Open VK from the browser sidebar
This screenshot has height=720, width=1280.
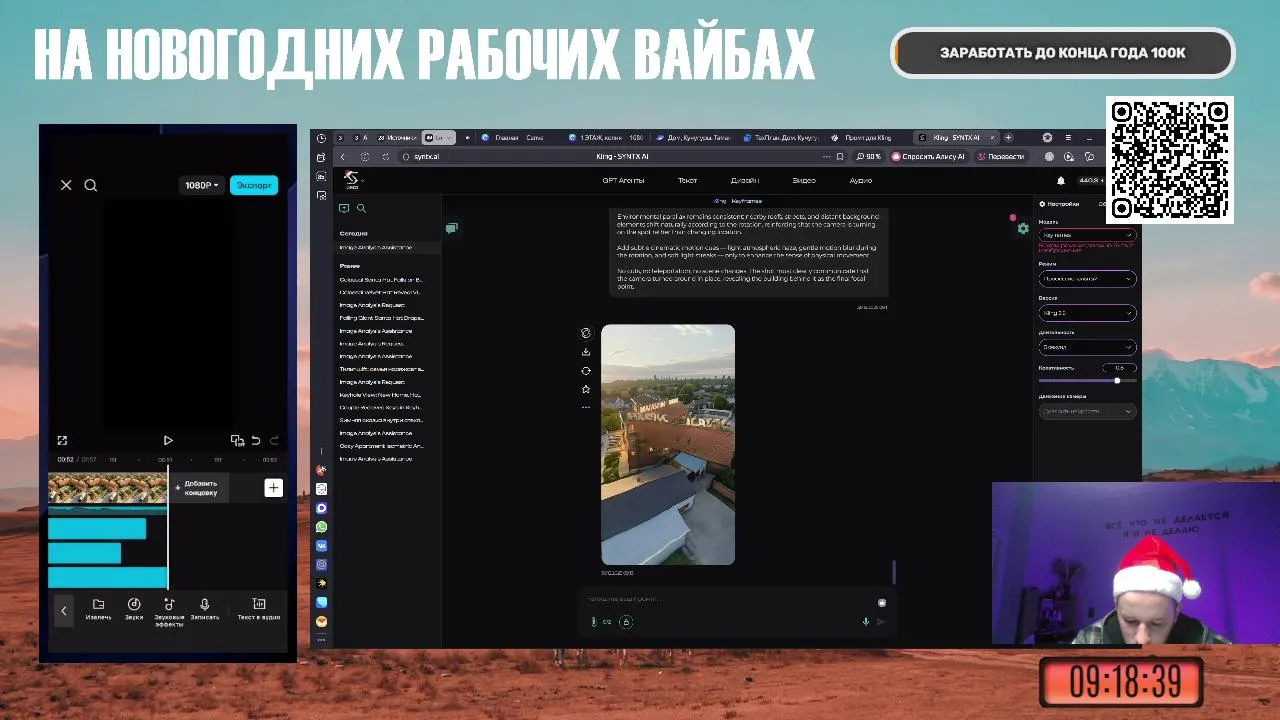click(x=321, y=546)
